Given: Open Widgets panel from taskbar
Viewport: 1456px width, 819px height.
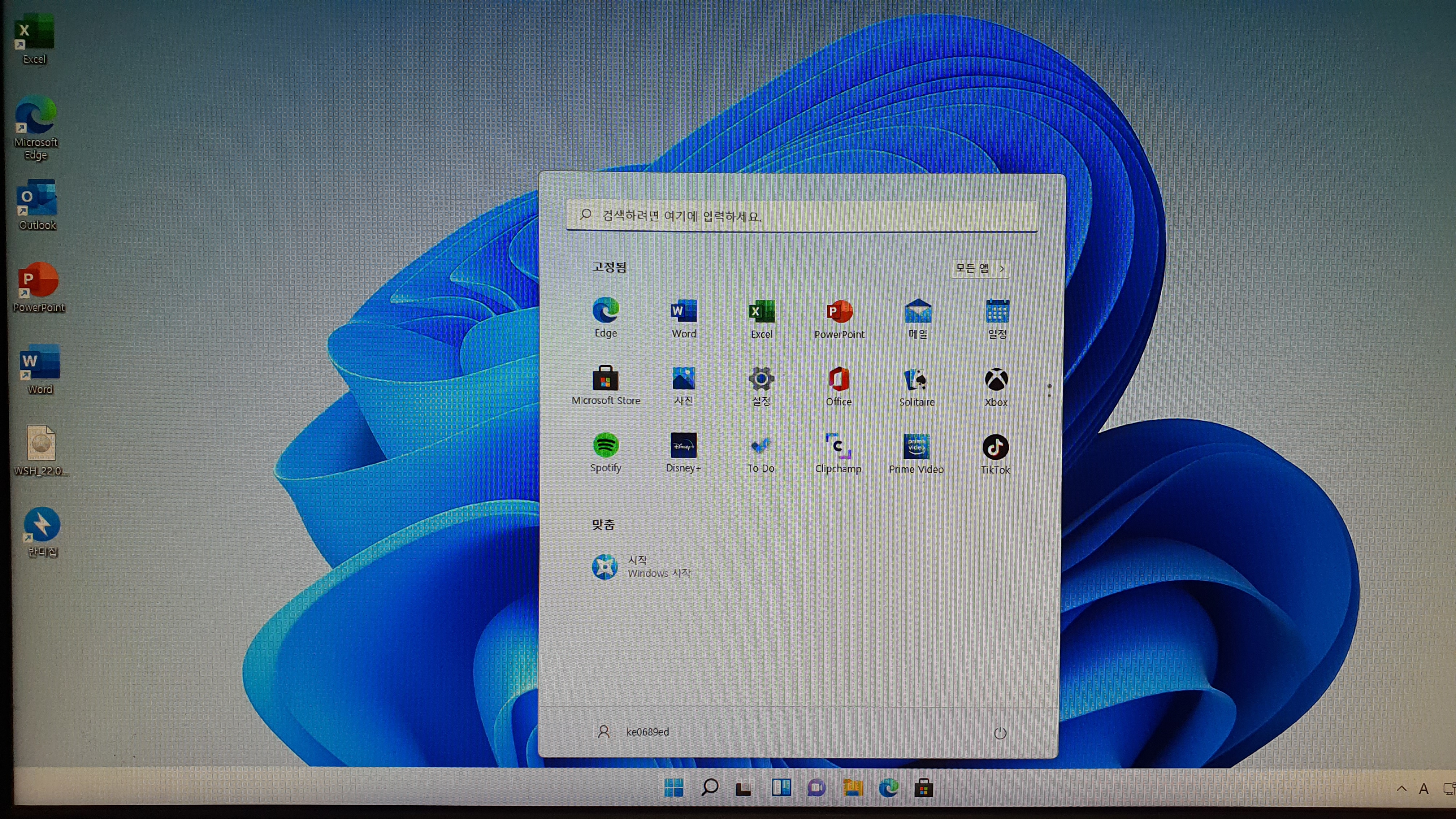Looking at the screenshot, I should coord(781,787).
